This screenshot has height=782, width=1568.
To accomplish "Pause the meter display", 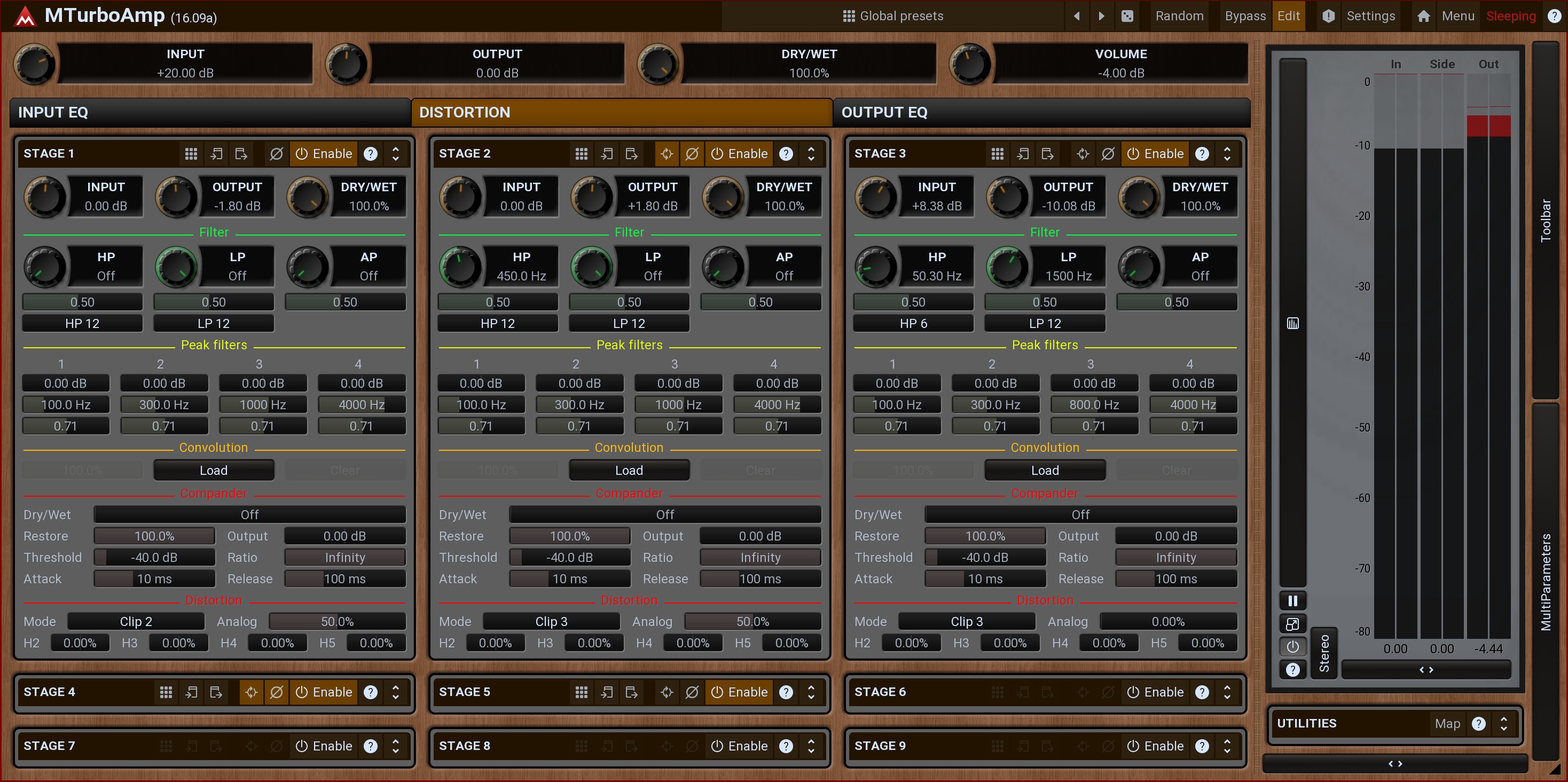I will pos(1293,601).
